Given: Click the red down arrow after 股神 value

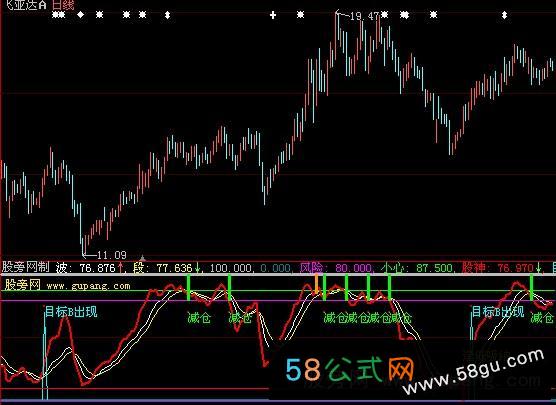Looking at the screenshot, I should [538, 268].
